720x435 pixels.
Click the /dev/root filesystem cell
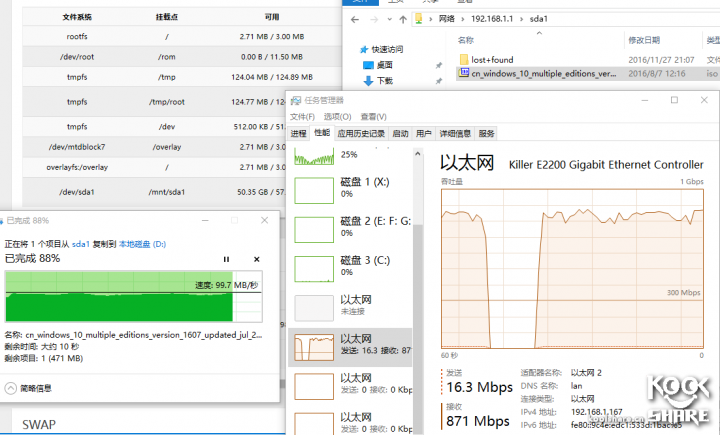[77, 57]
